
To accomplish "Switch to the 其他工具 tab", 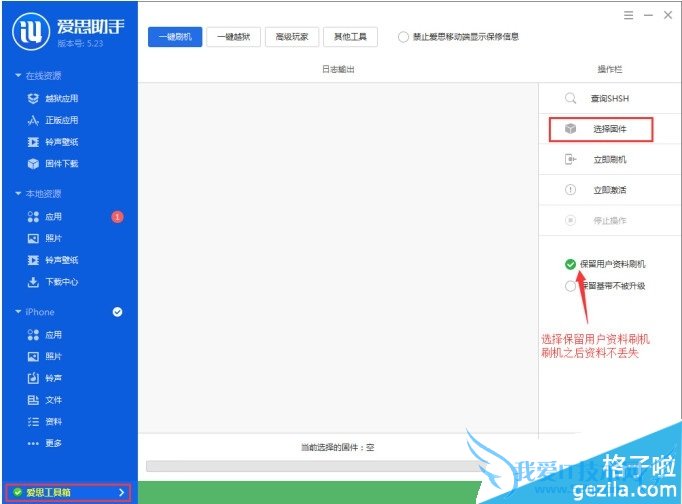I will [350, 37].
